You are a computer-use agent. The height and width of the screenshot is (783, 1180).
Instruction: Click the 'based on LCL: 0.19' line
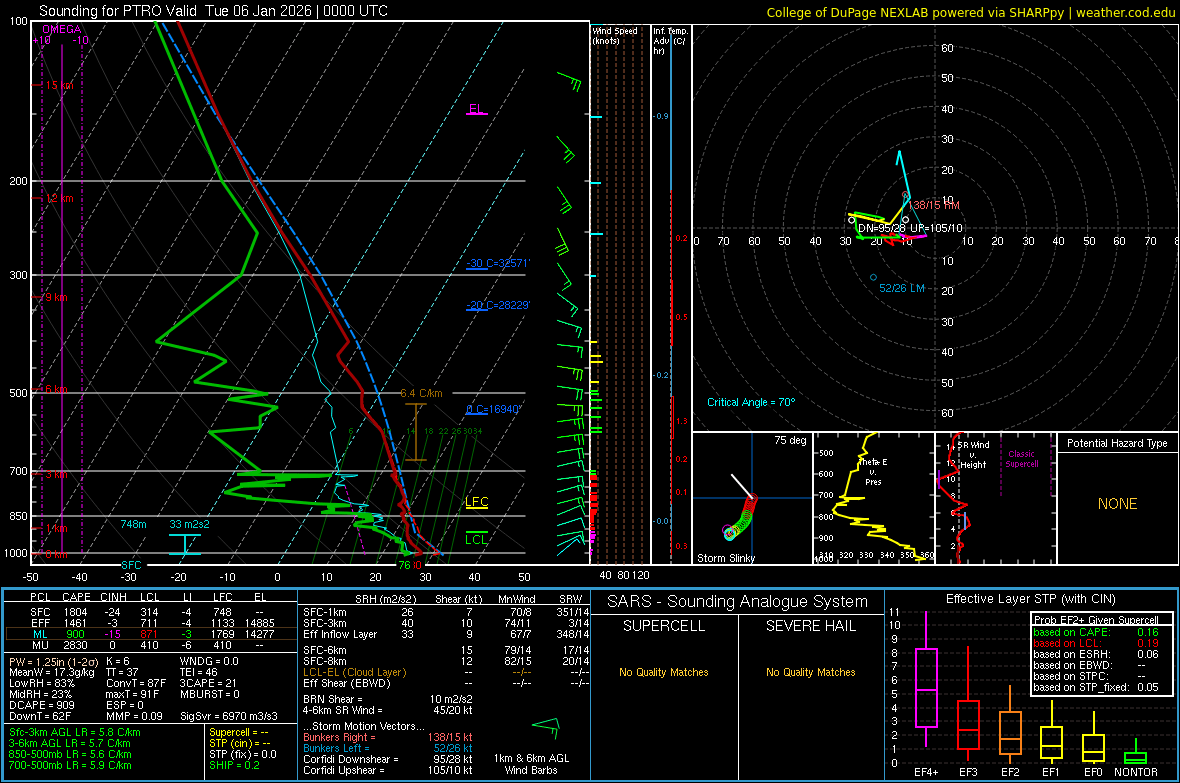1096,644
